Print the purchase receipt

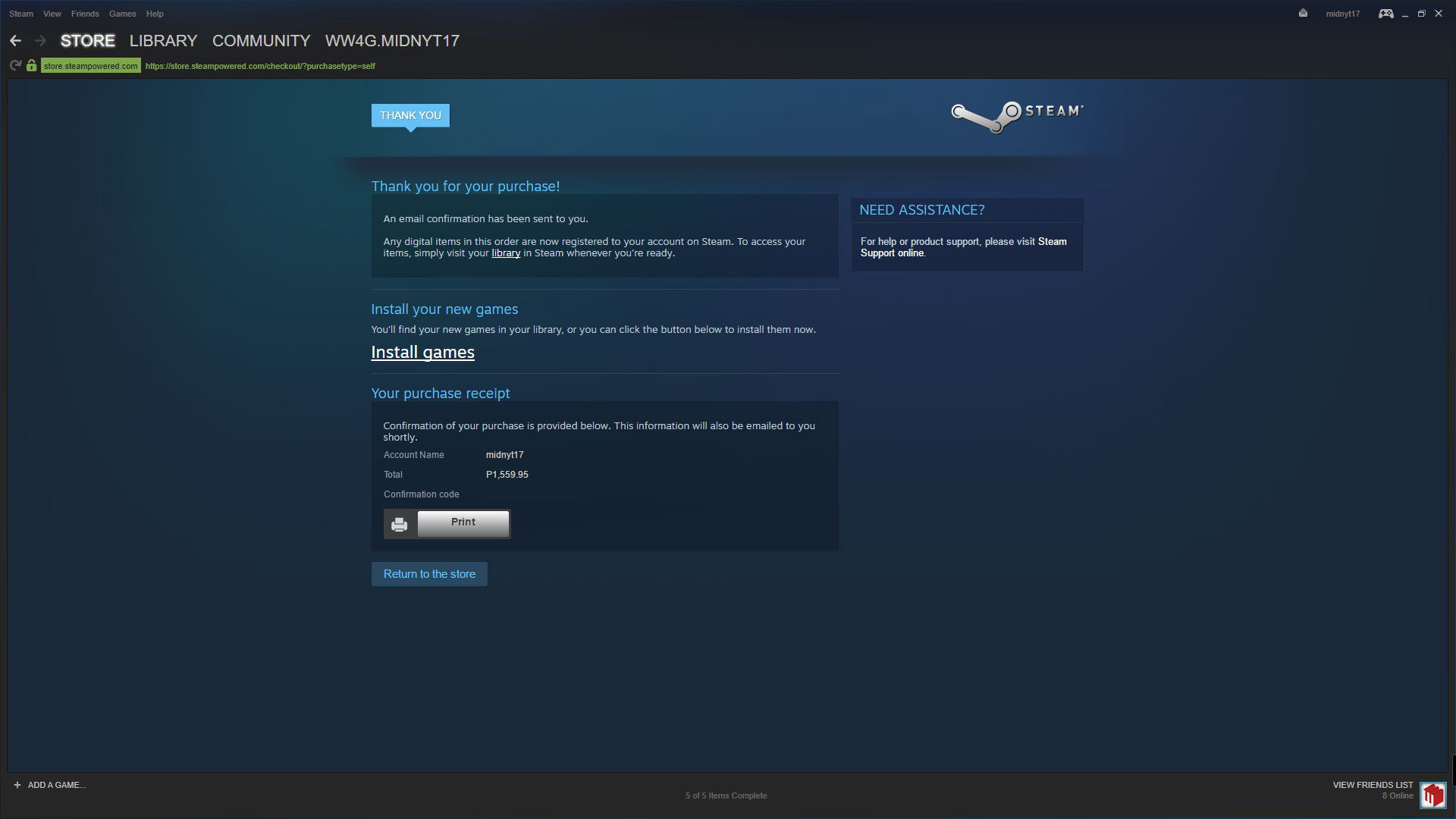[x=463, y=522]
